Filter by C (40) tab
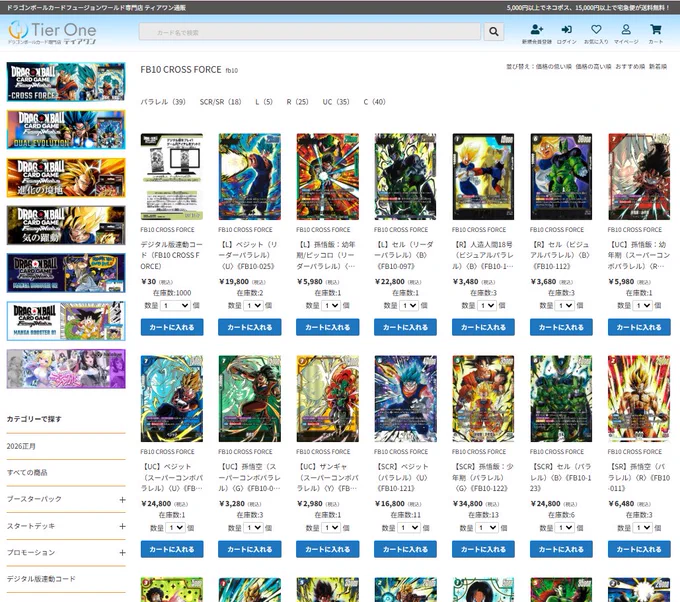This screenshot has width=680, height=602. 374,102
